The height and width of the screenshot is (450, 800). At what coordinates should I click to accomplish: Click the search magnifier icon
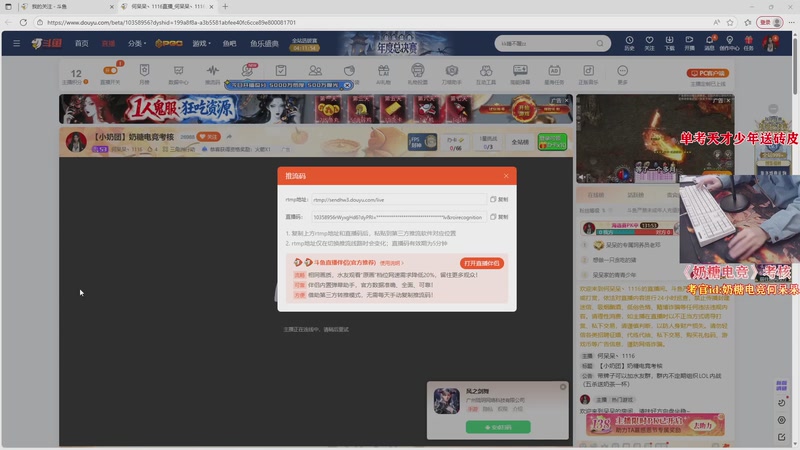600,43
